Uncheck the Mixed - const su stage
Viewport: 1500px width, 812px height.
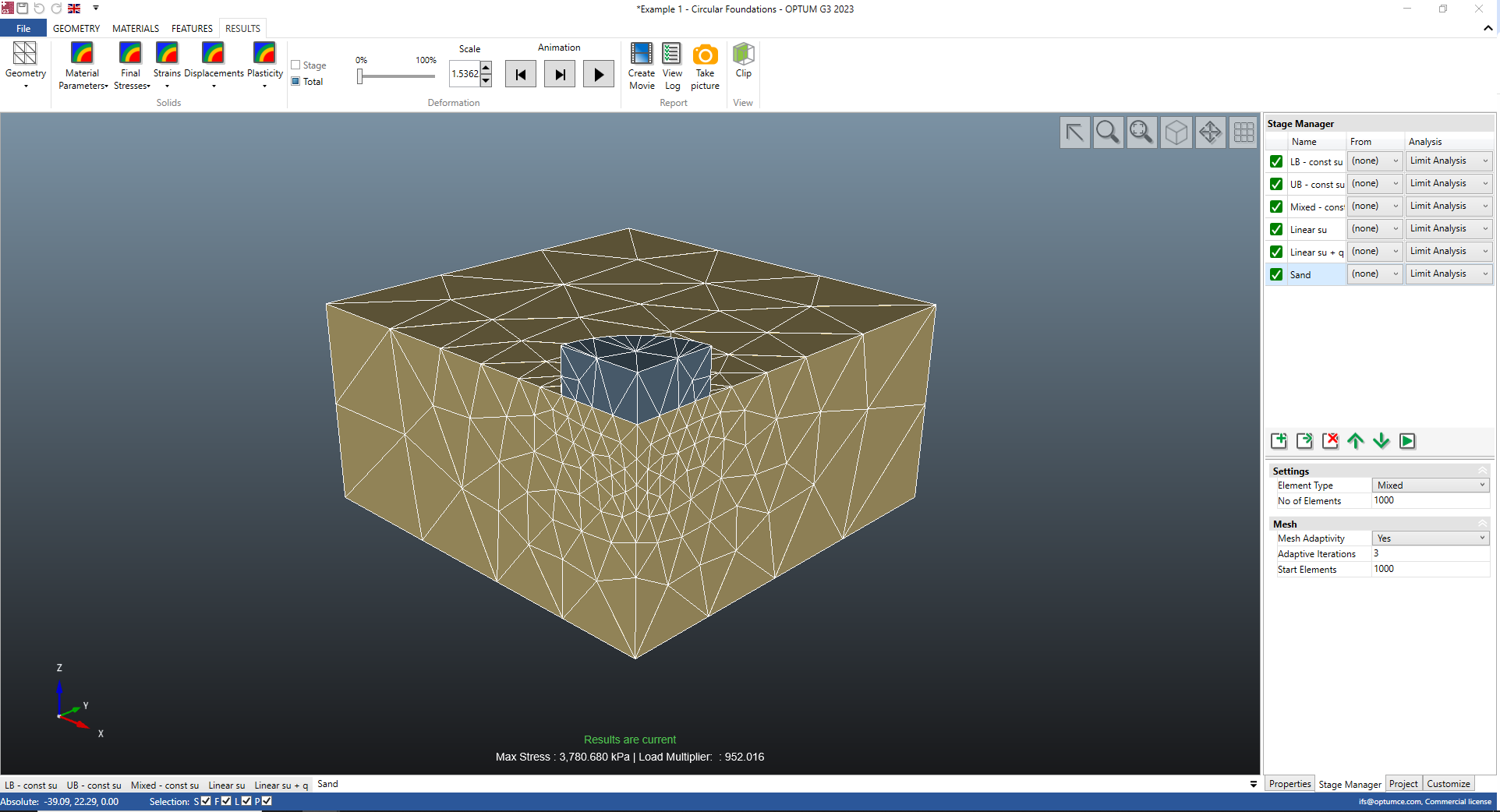(x=1276, y=207)
